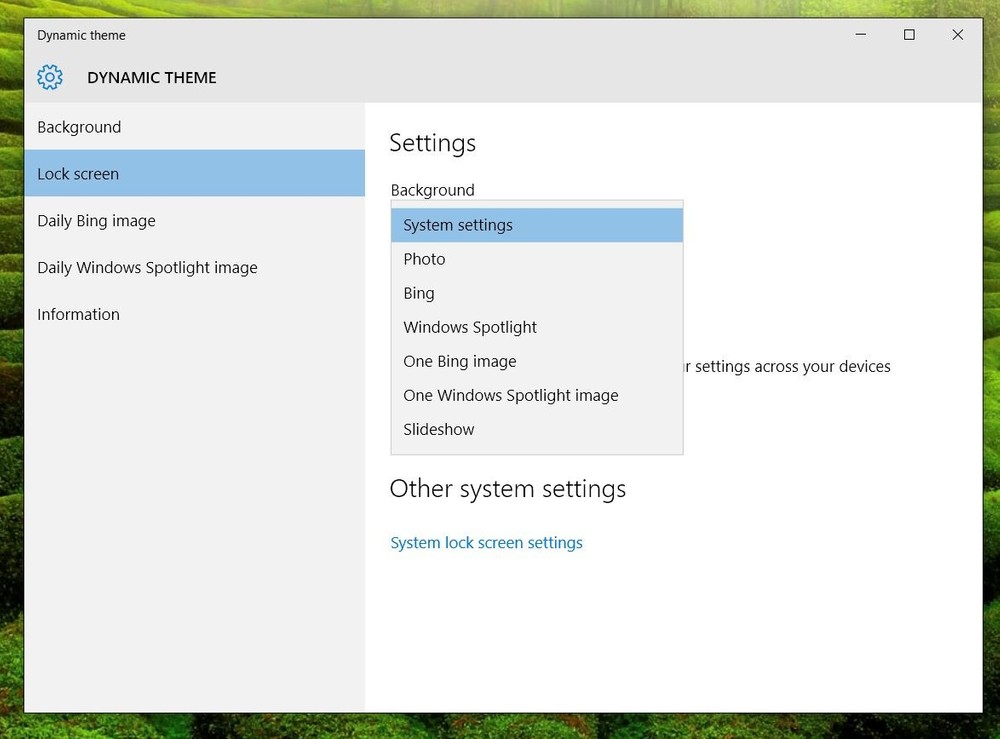Image resolution: width=1000 pixels, height=739 pixels.
Task: Pick Photo option in background dropdown
Action: (424, 259)
